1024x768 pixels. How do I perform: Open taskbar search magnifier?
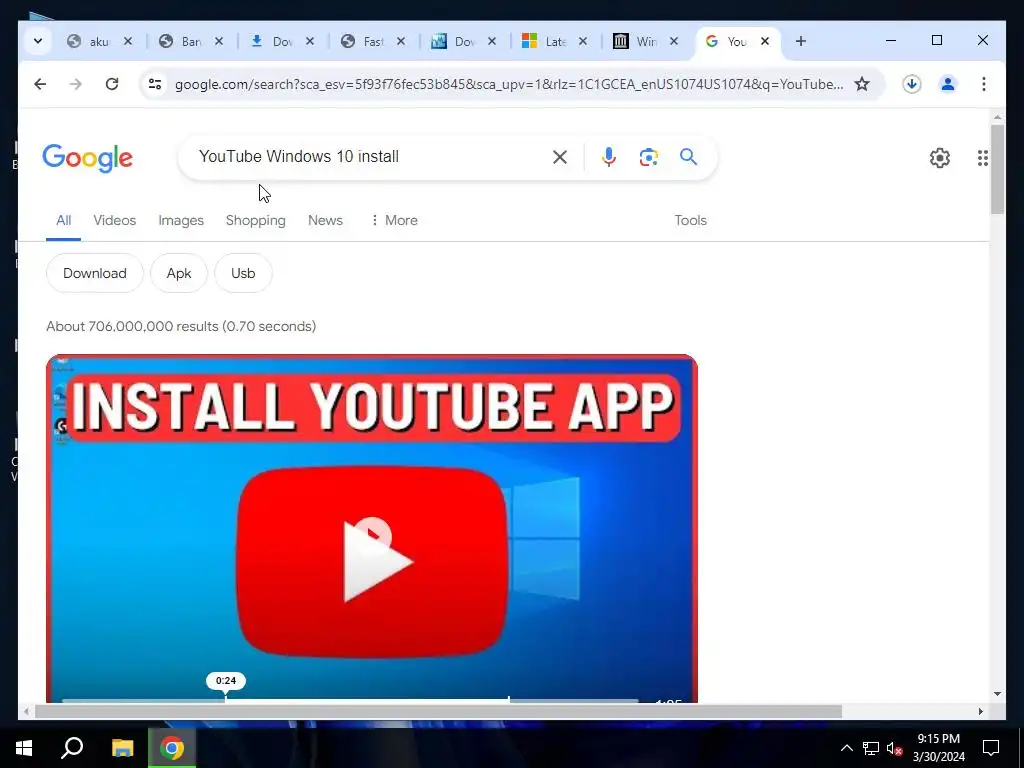(x=72, y=748)
